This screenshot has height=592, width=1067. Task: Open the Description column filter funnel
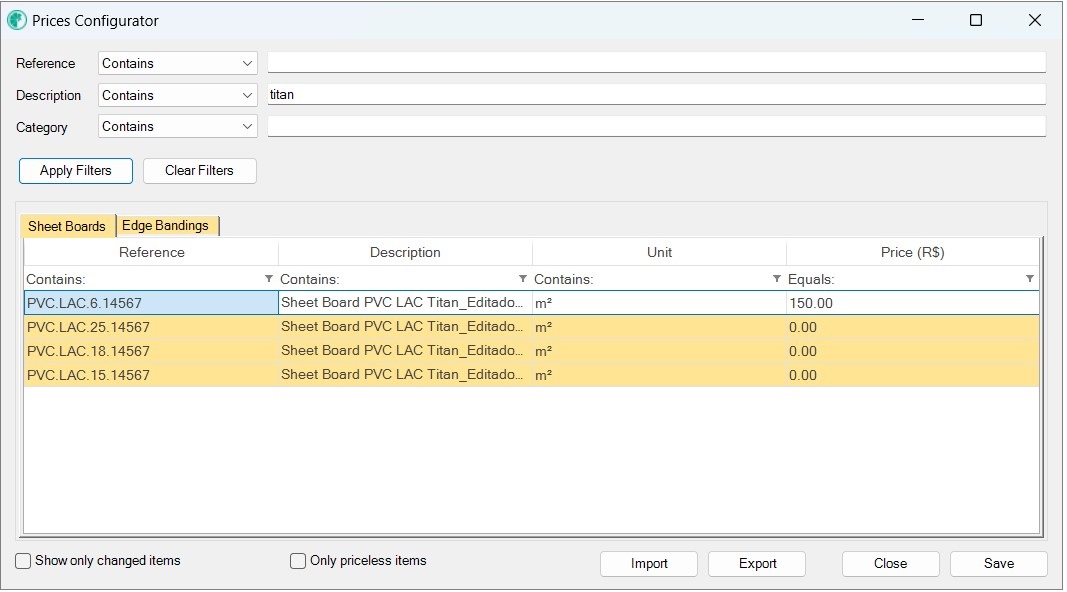pyautogui.click(x=523, y=279)
